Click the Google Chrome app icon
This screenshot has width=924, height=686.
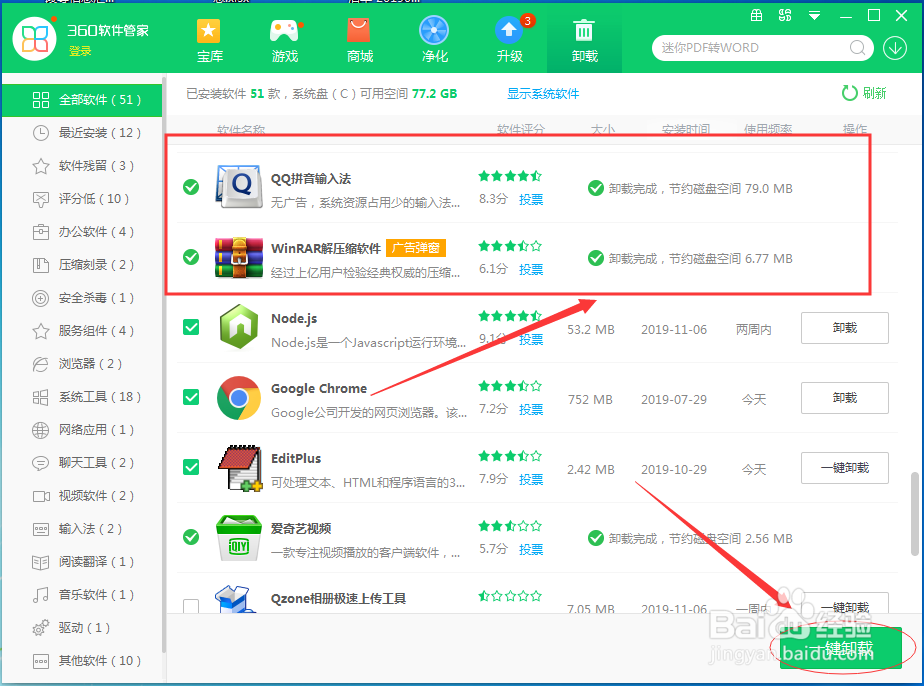click(x=239, y=398)
